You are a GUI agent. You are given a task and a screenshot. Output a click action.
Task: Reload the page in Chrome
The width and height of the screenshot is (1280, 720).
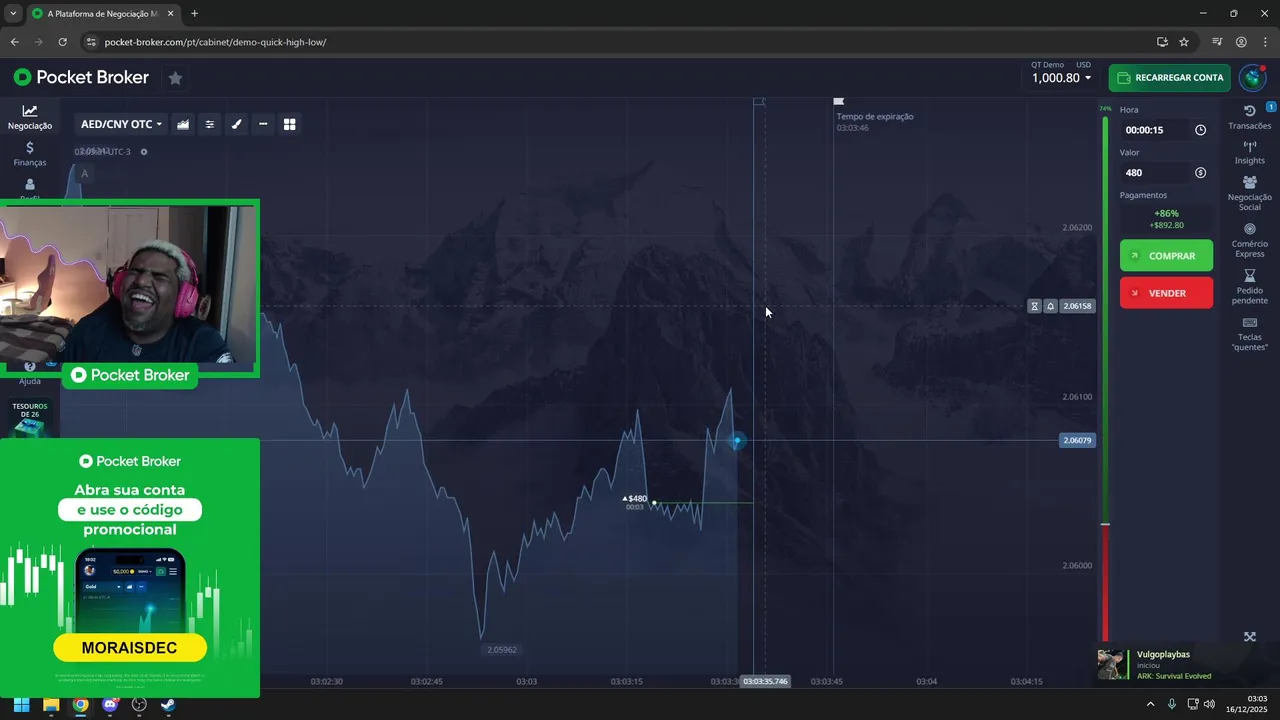(62, 42)
